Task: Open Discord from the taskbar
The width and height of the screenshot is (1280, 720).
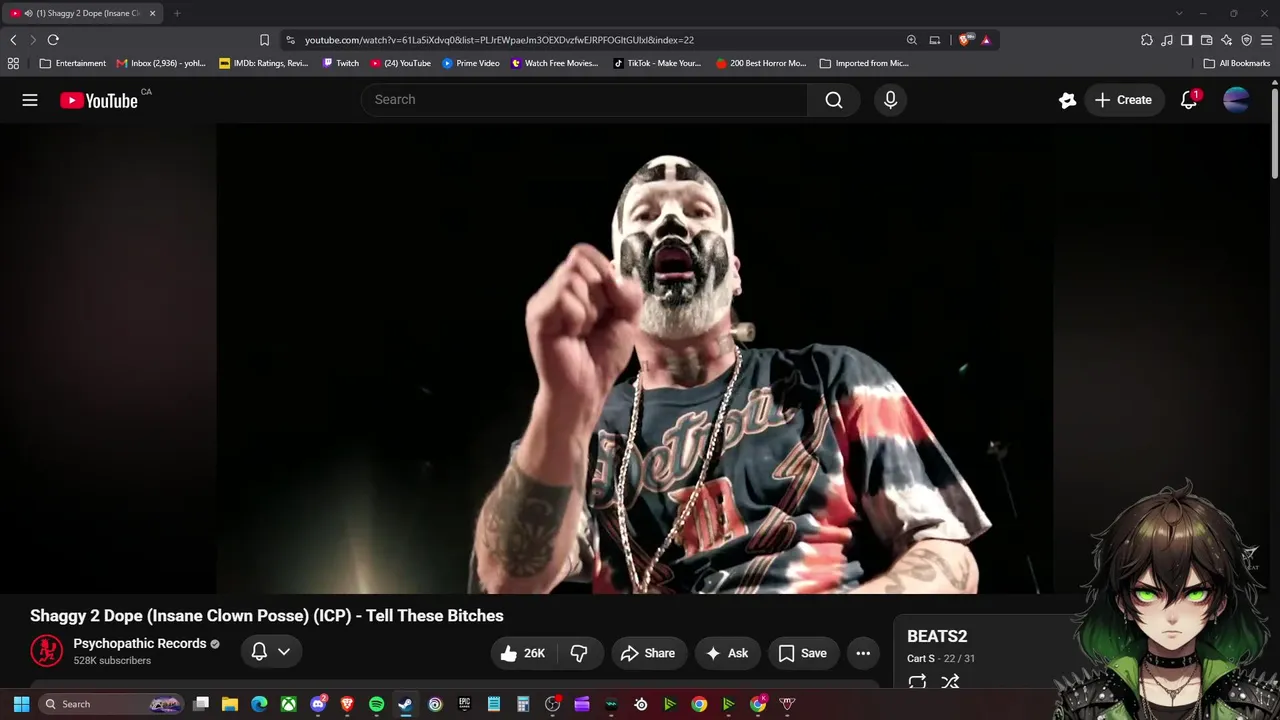Action: (x=318, y=704)
